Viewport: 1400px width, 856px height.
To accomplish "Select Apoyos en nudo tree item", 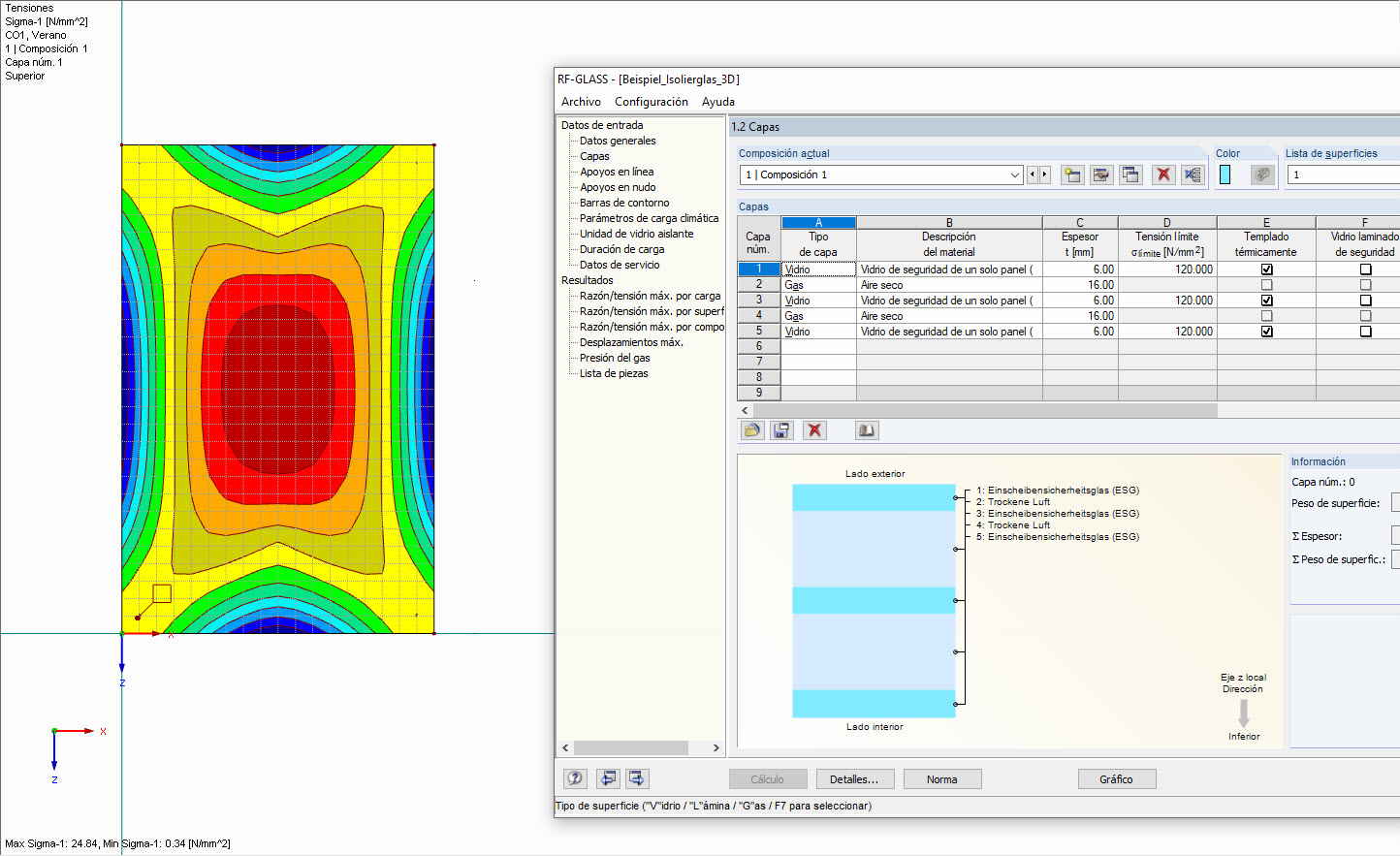I will click(618, 187).
